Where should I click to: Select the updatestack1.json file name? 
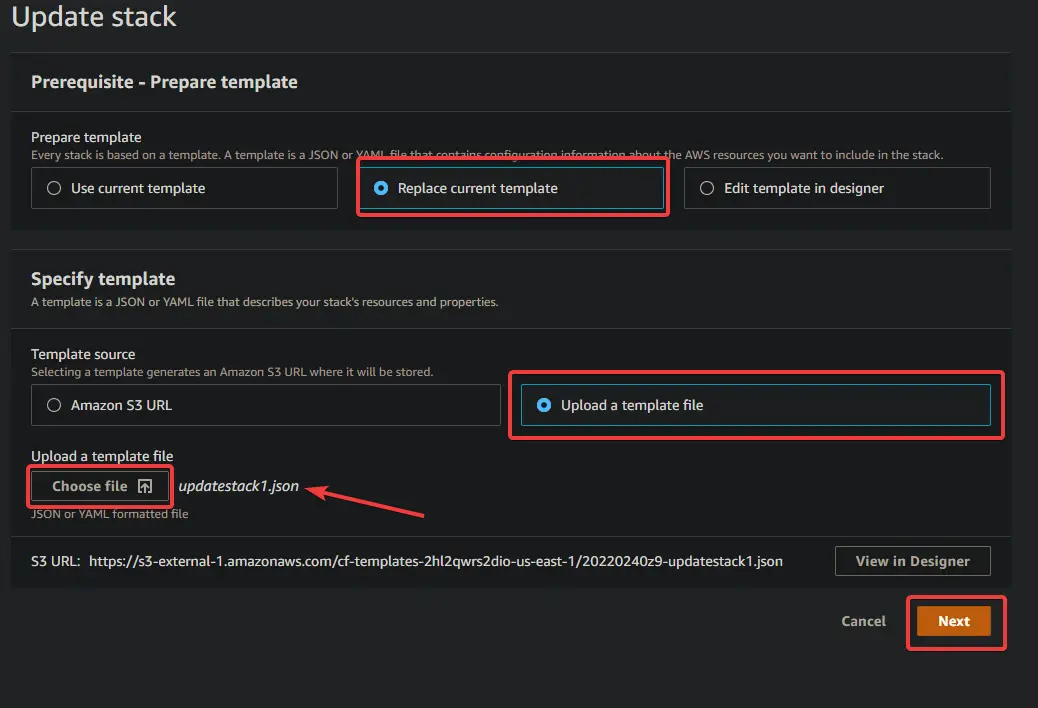coord(237,485)
